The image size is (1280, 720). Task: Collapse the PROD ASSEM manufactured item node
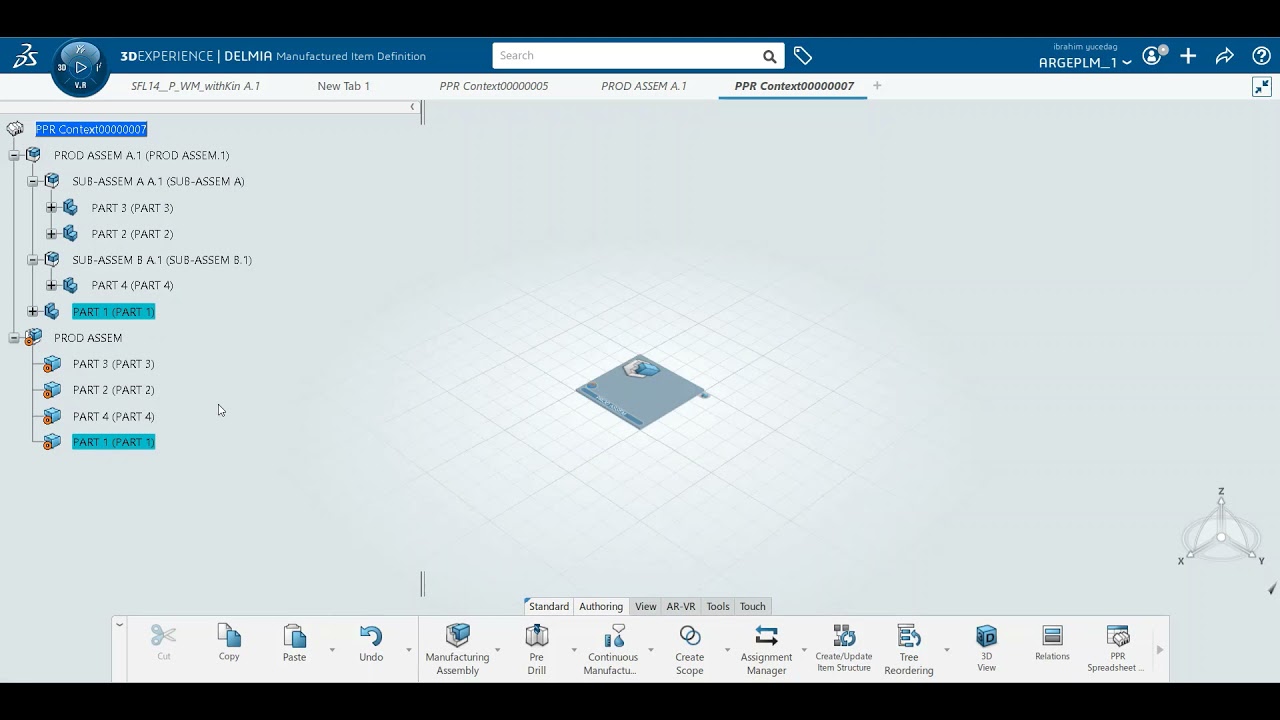tap(14, 338)
